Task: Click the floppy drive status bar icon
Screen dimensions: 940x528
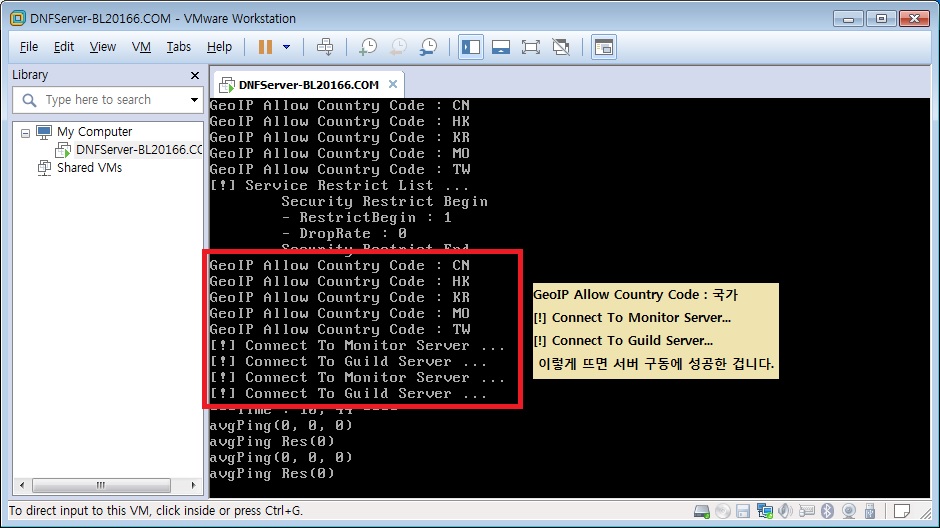Action: (x=743, y=511)
